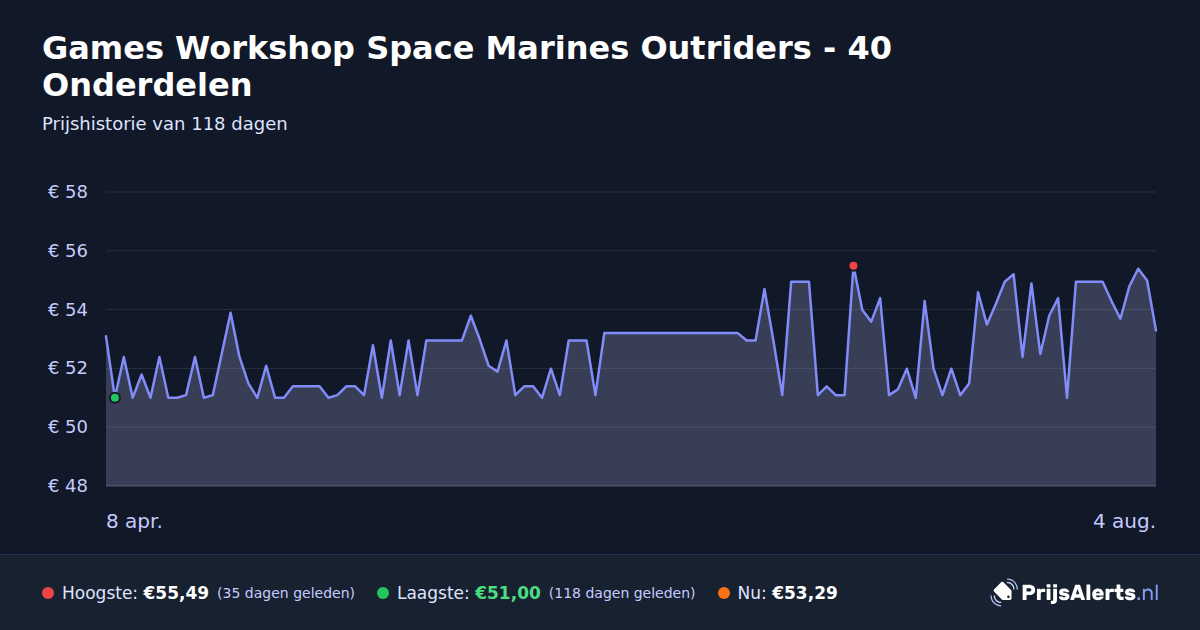Click the '4 aug.' end date label
Viewport: 1200px width, 630px height.
[1125, 522]
